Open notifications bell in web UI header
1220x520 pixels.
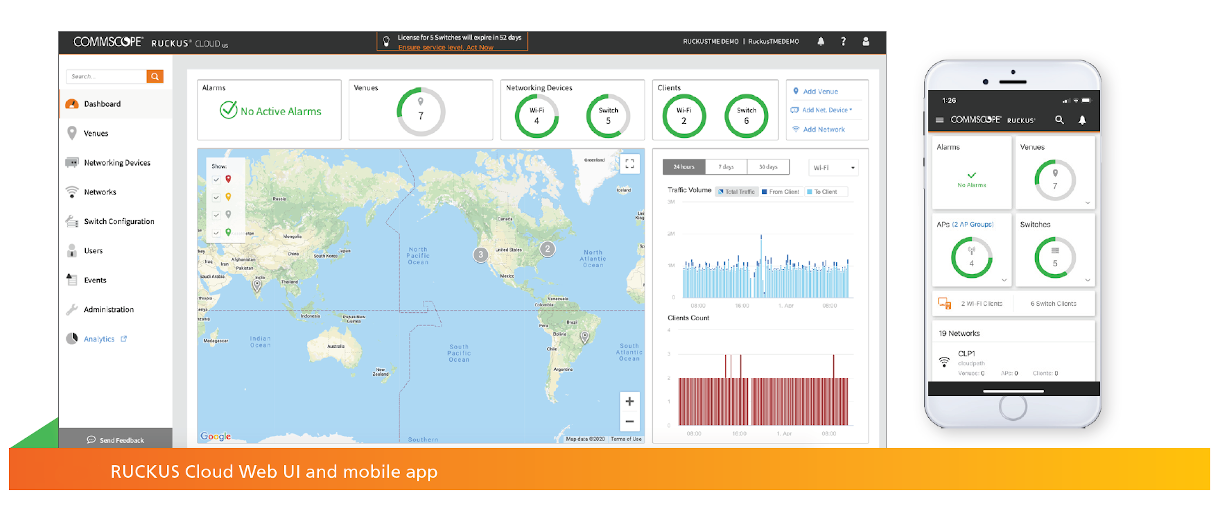(821, 42)
